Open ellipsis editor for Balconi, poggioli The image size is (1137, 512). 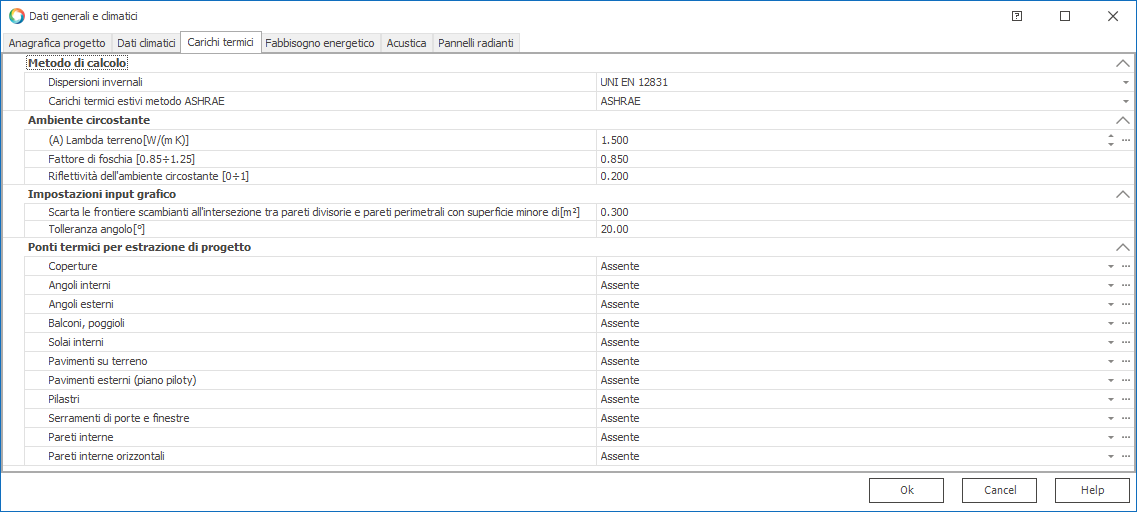1125,324
